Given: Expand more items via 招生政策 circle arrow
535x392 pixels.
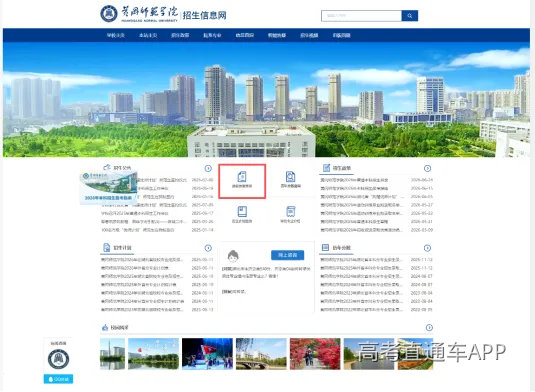Looking at the screenshot, I should coord(427,168).
